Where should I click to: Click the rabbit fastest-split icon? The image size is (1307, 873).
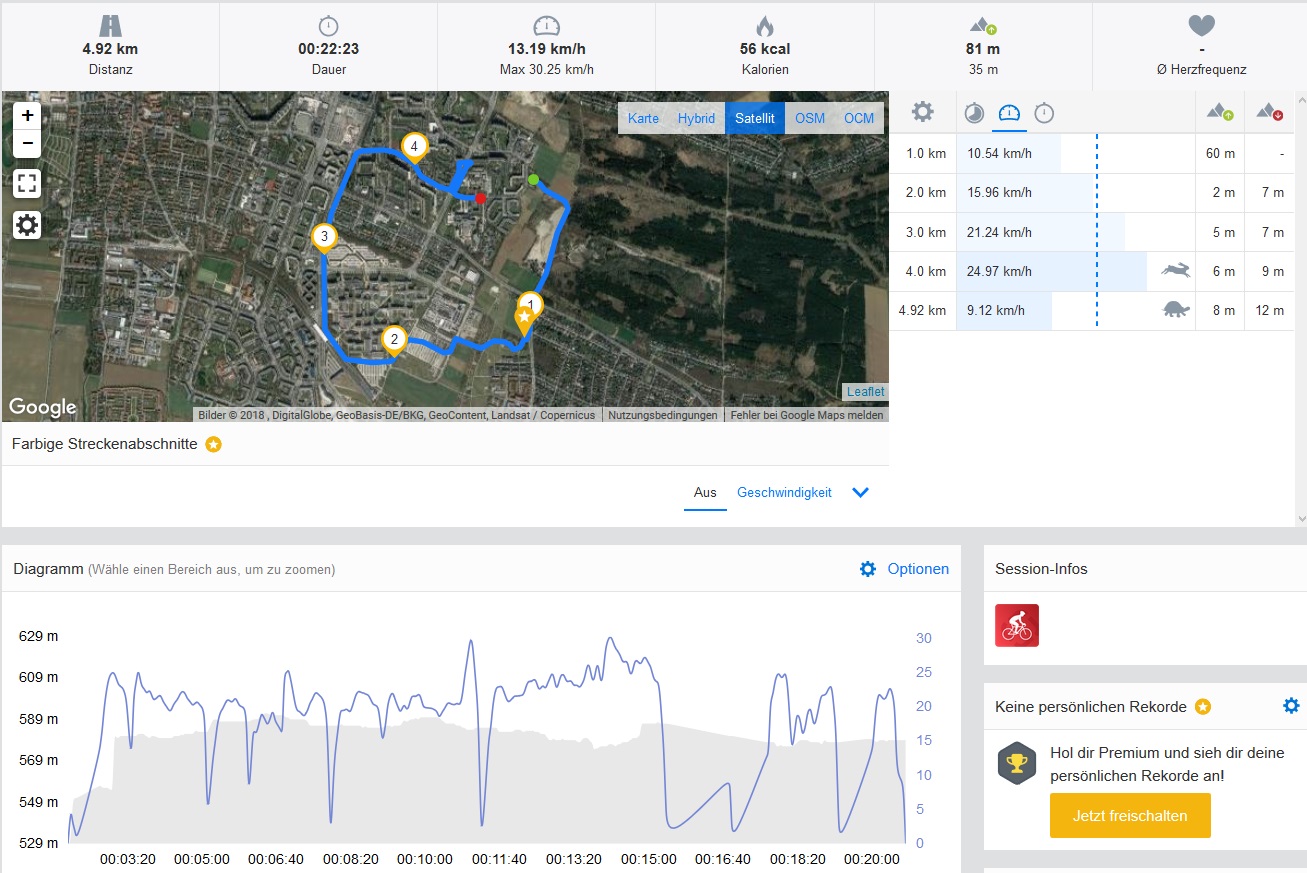(1175, 270)
